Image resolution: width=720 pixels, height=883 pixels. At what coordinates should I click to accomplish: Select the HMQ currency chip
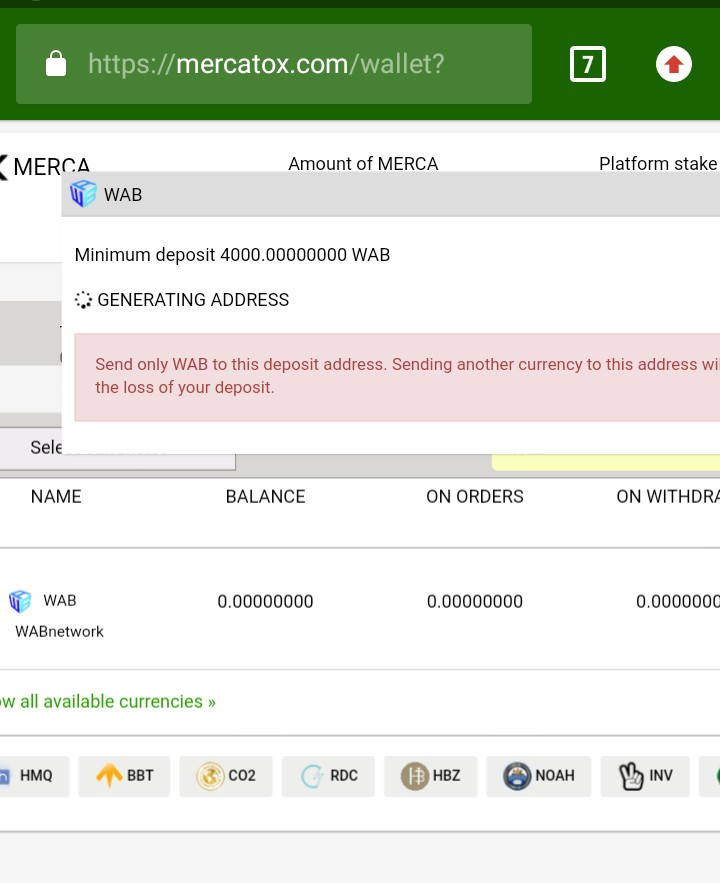[34, 776]
